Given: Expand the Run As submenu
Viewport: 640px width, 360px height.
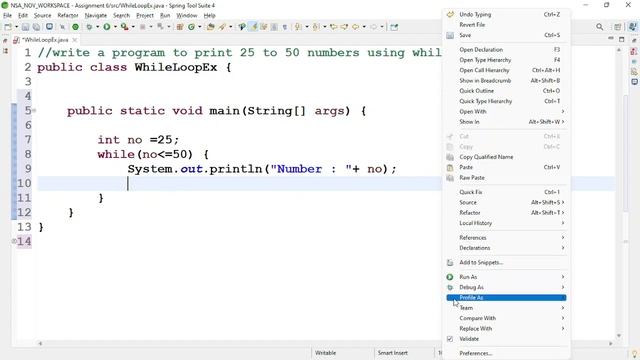Looking at the screenshot, I should click(506, 277).
